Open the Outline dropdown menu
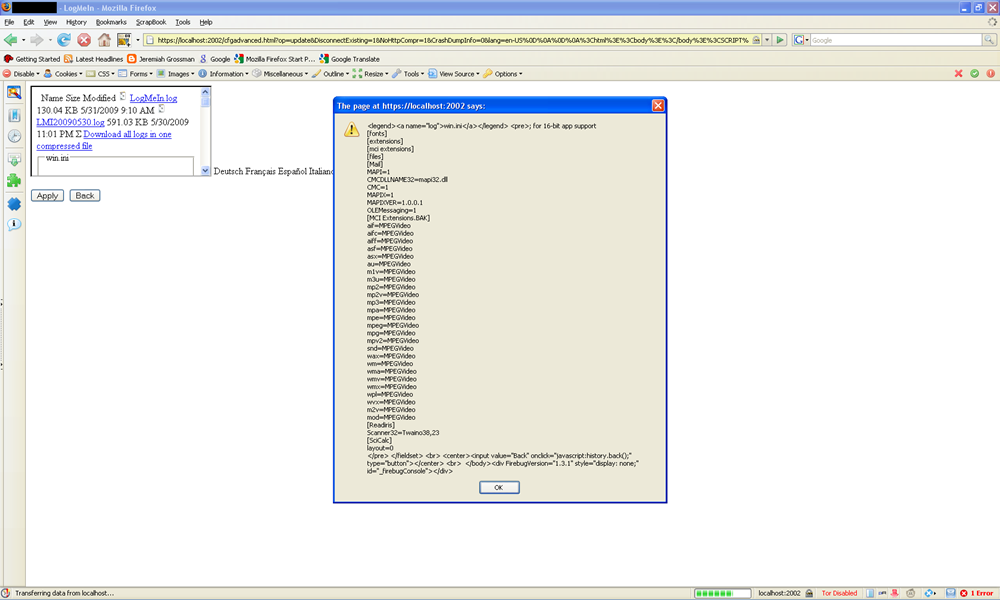Image resolution: width=1000 pixels, height=600 pixels. tap(330, 74)
